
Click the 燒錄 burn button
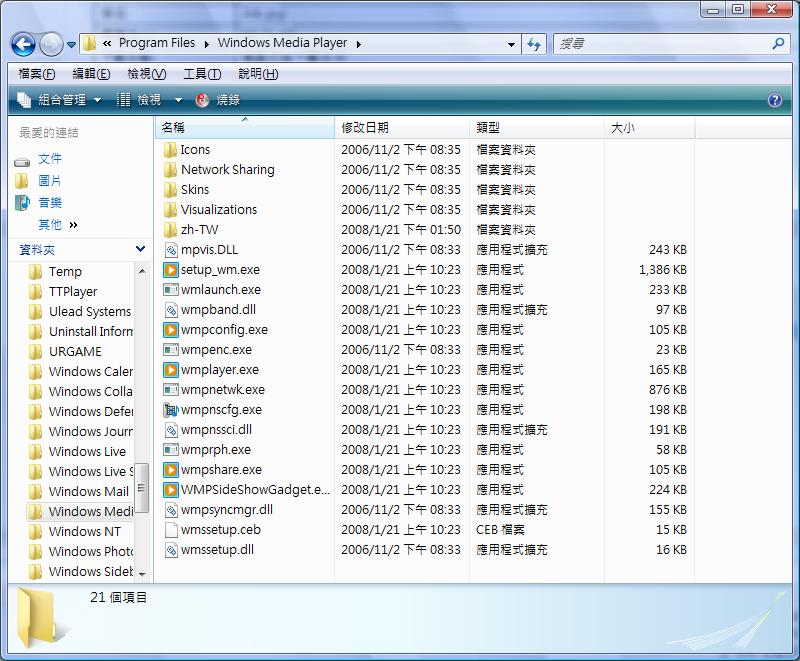(x=218, y=100)
